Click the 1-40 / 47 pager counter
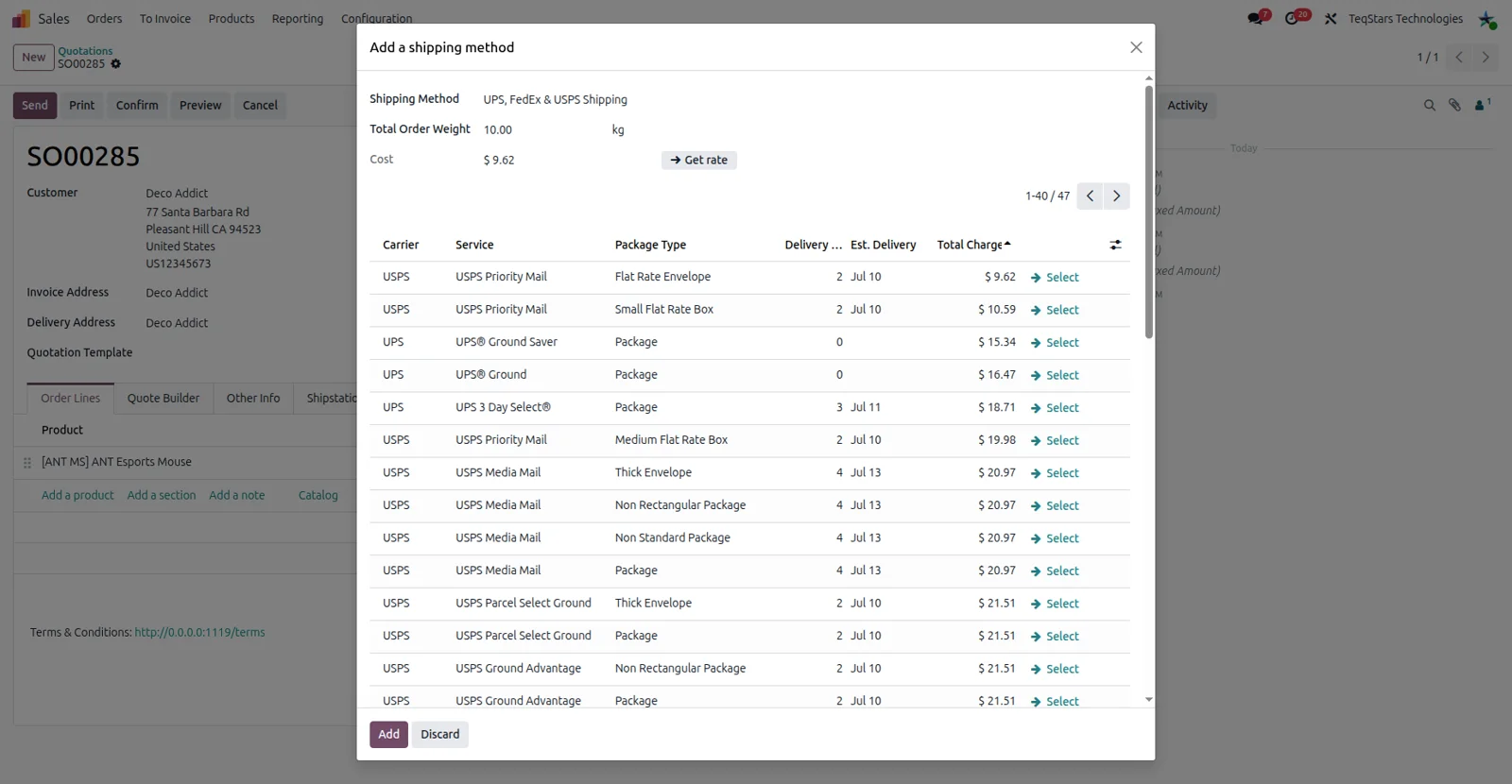Image resolution: width=1512 pixels, height=784 pixels. [1047, 196]
